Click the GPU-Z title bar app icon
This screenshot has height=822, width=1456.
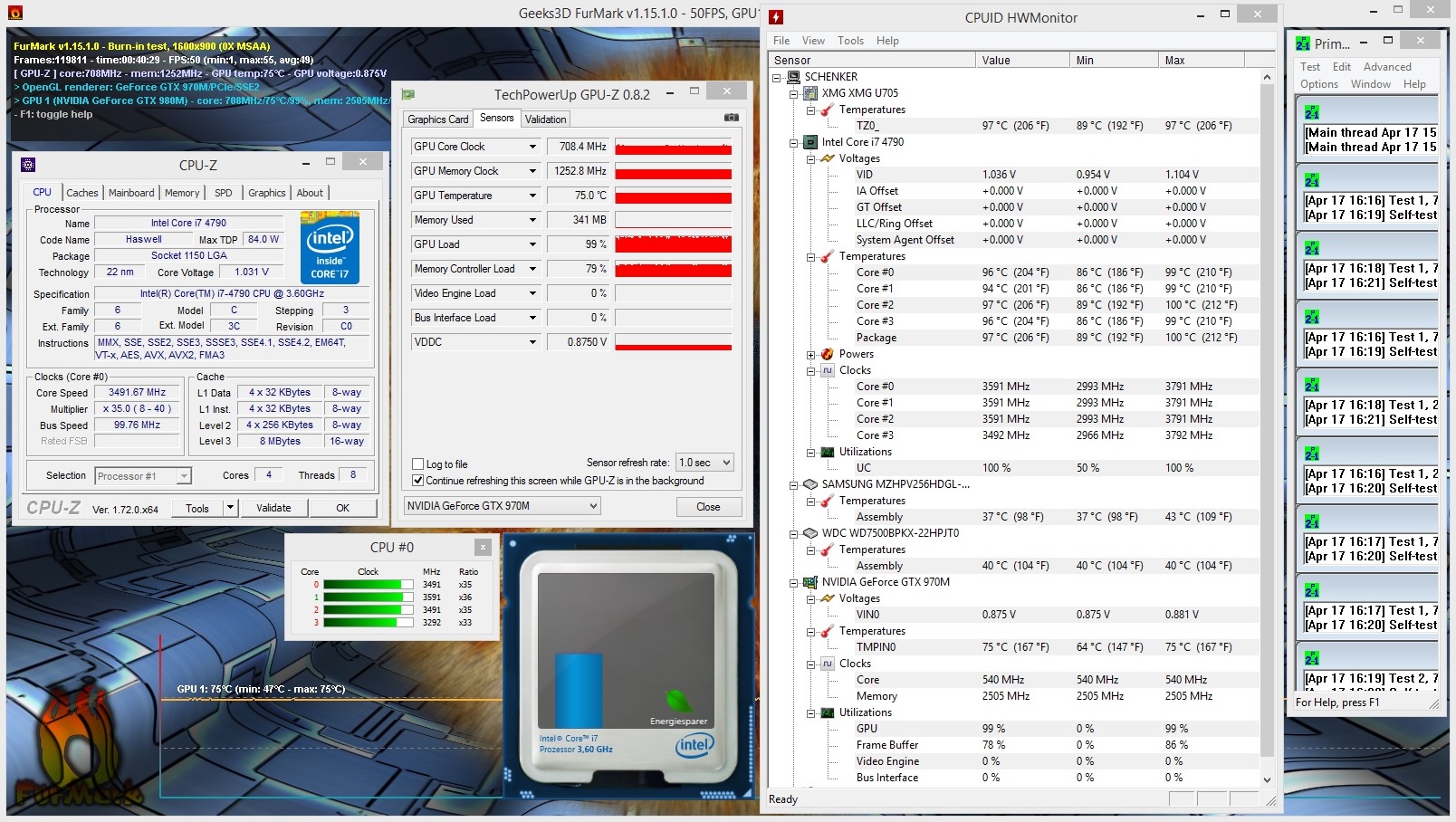(408, 94)
